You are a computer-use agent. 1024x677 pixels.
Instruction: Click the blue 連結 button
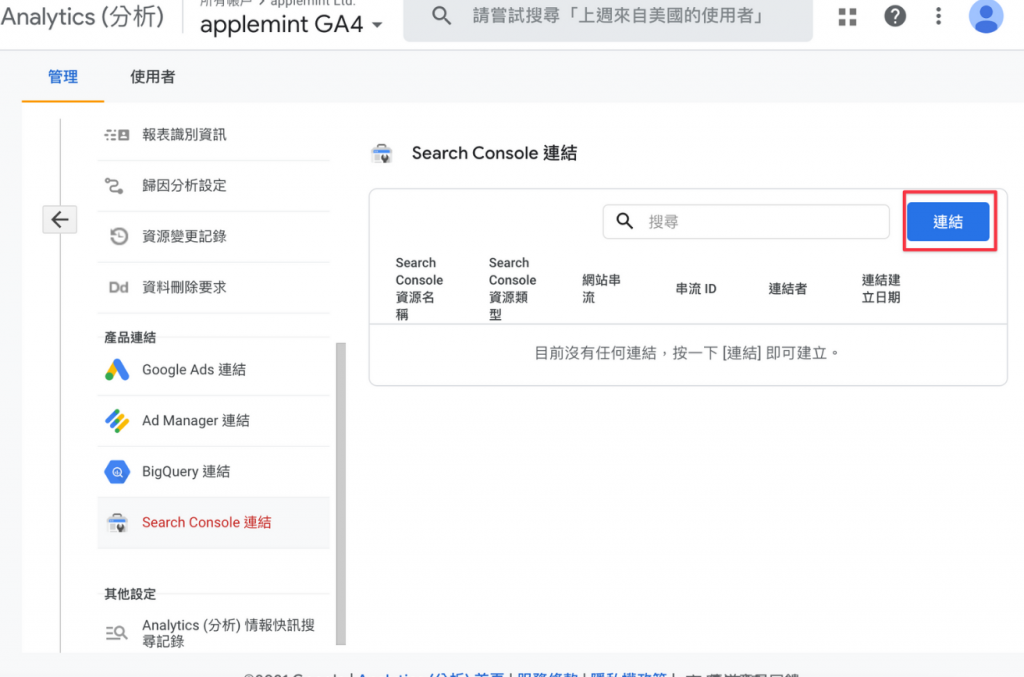point(948,221)
